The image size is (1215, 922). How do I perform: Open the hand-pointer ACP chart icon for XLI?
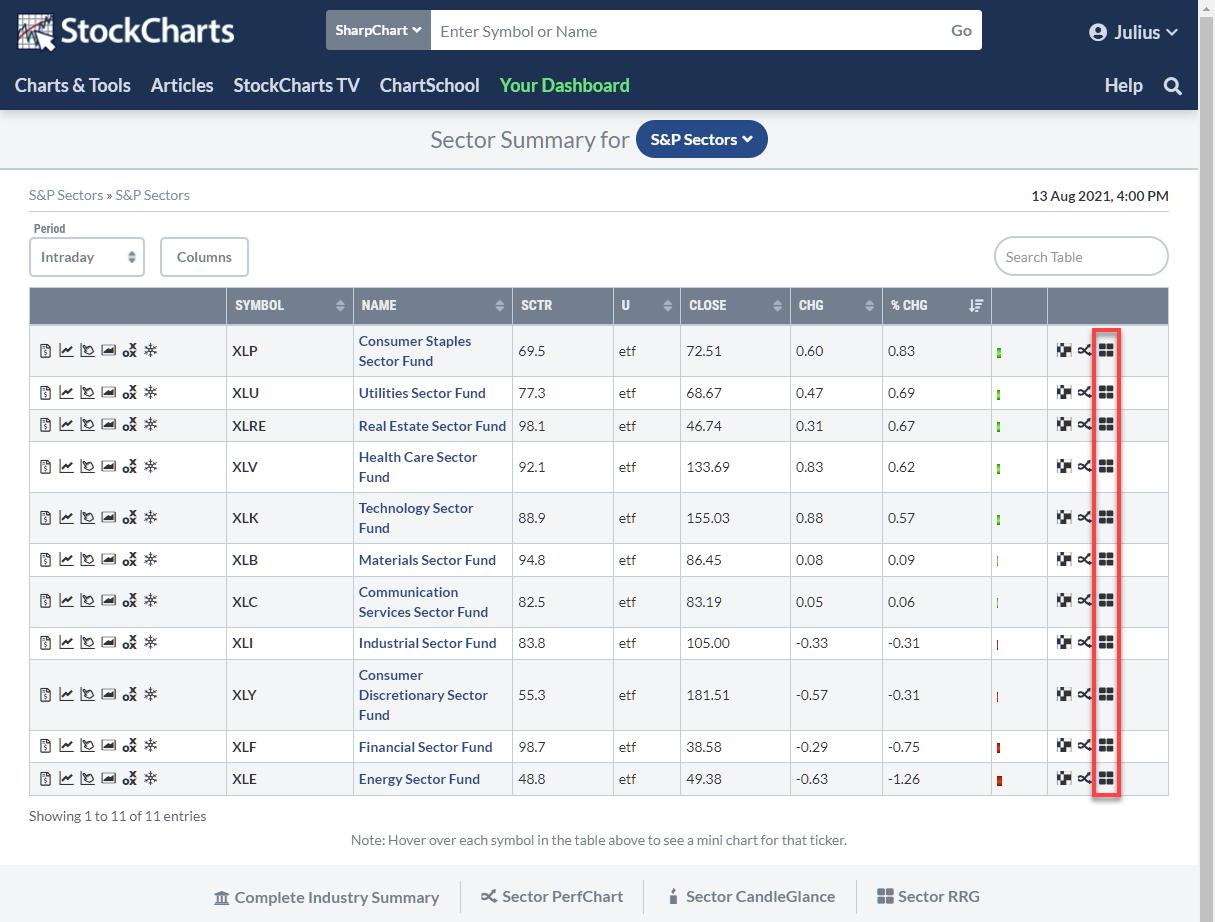(x=87, y=643)
